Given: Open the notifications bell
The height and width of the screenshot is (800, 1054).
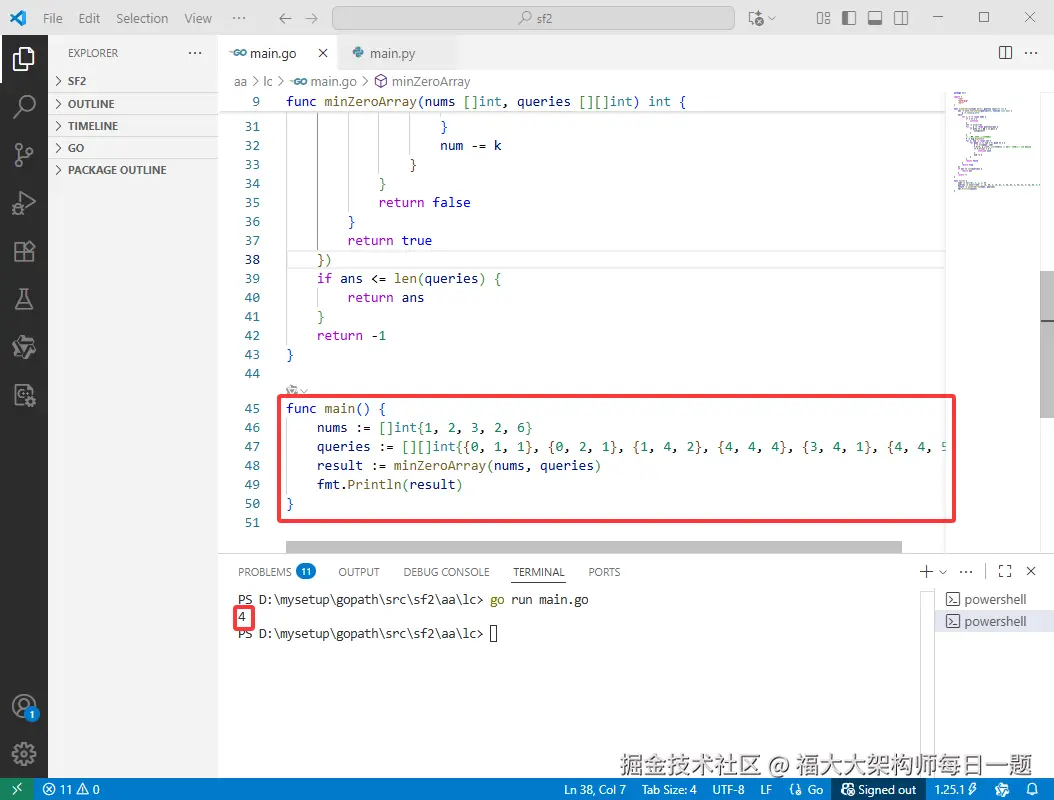Looking at the screenshot, I should 1032,789.
